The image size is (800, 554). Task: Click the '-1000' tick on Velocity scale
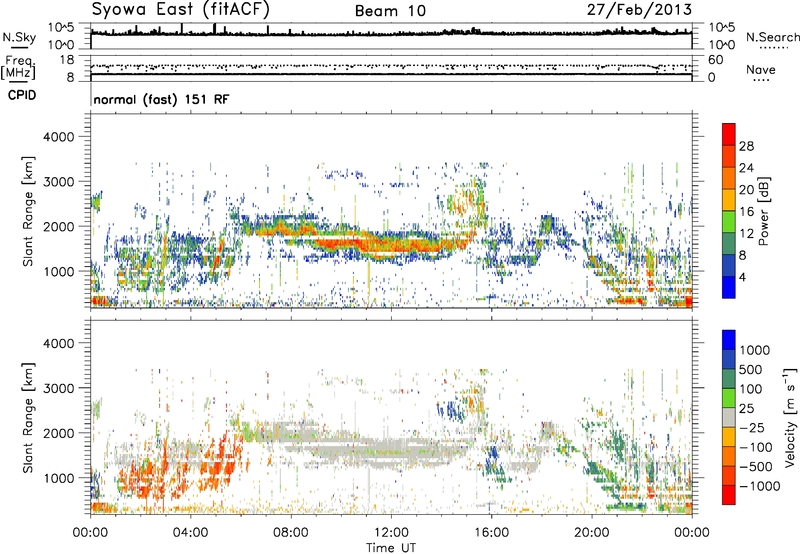click(x=760, y=486)
